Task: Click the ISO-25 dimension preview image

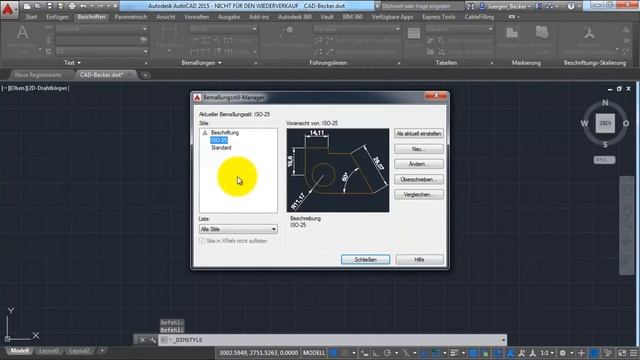Action: 338,170
